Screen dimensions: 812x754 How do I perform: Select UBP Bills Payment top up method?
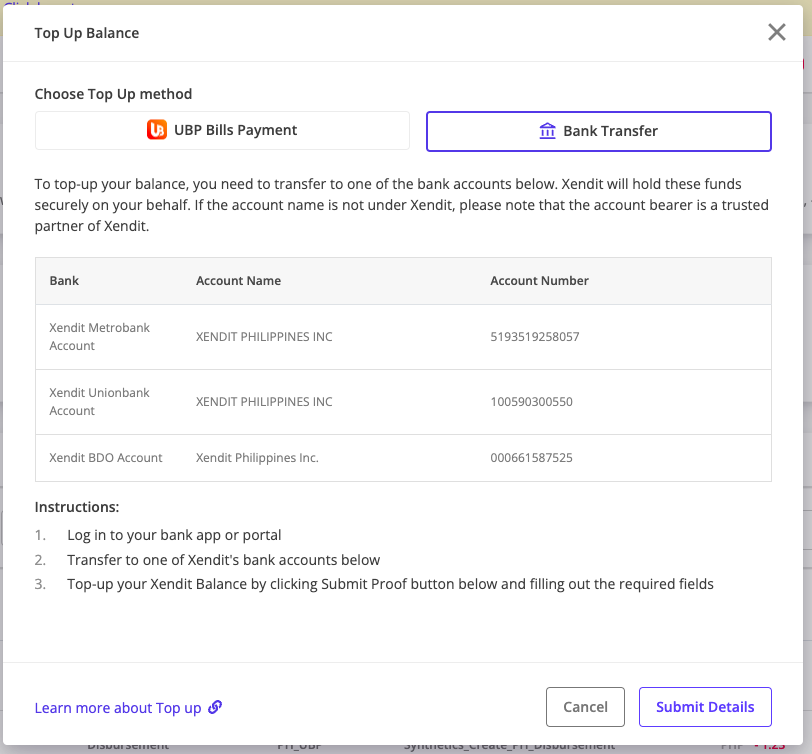222,130
